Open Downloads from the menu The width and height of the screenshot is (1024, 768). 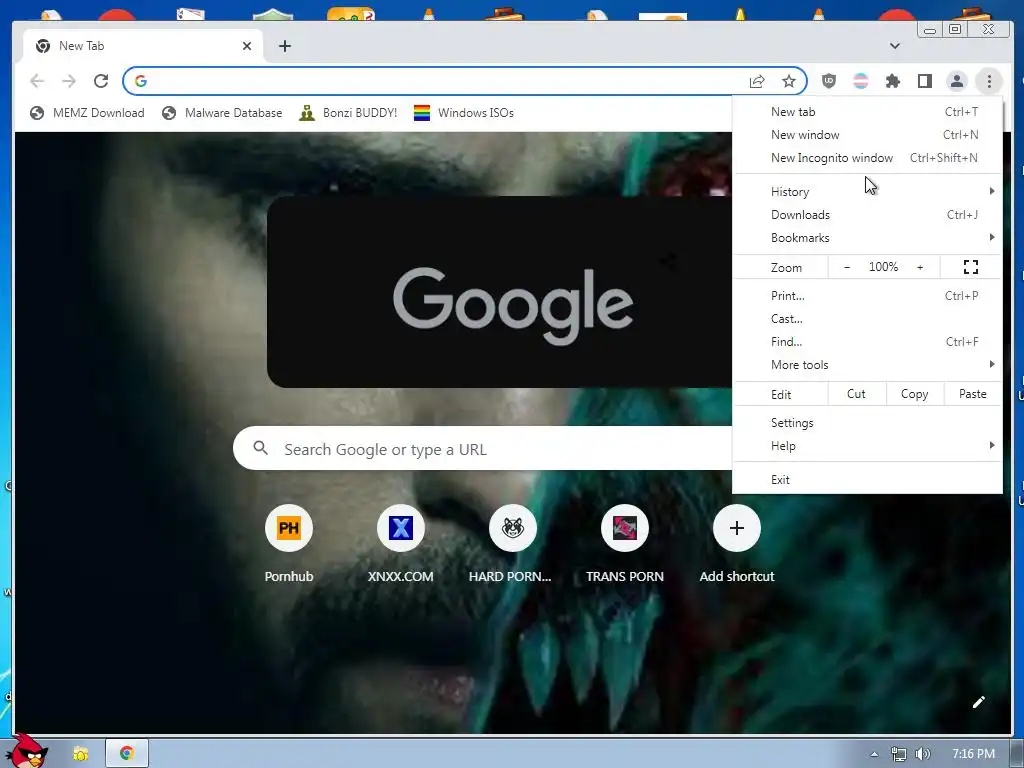click(867, 214)
